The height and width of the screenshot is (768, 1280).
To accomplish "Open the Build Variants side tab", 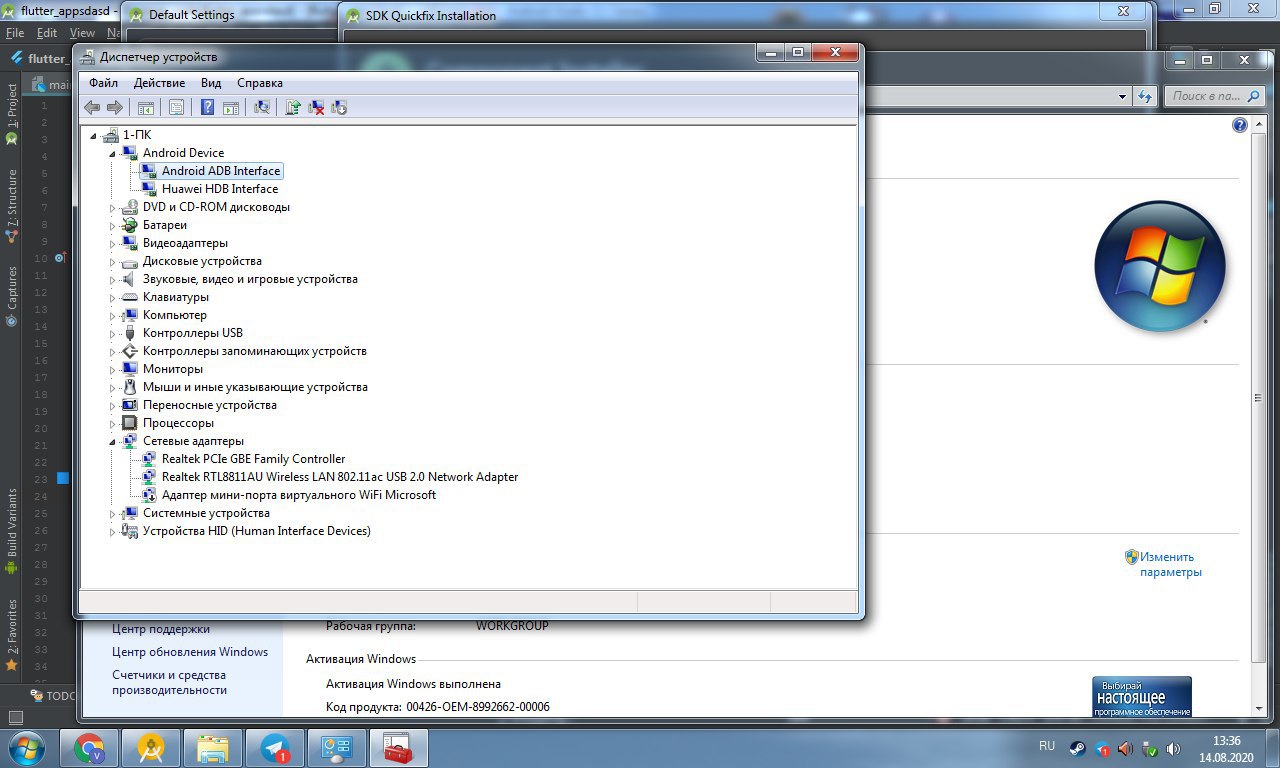I will (x=11, y=532).
